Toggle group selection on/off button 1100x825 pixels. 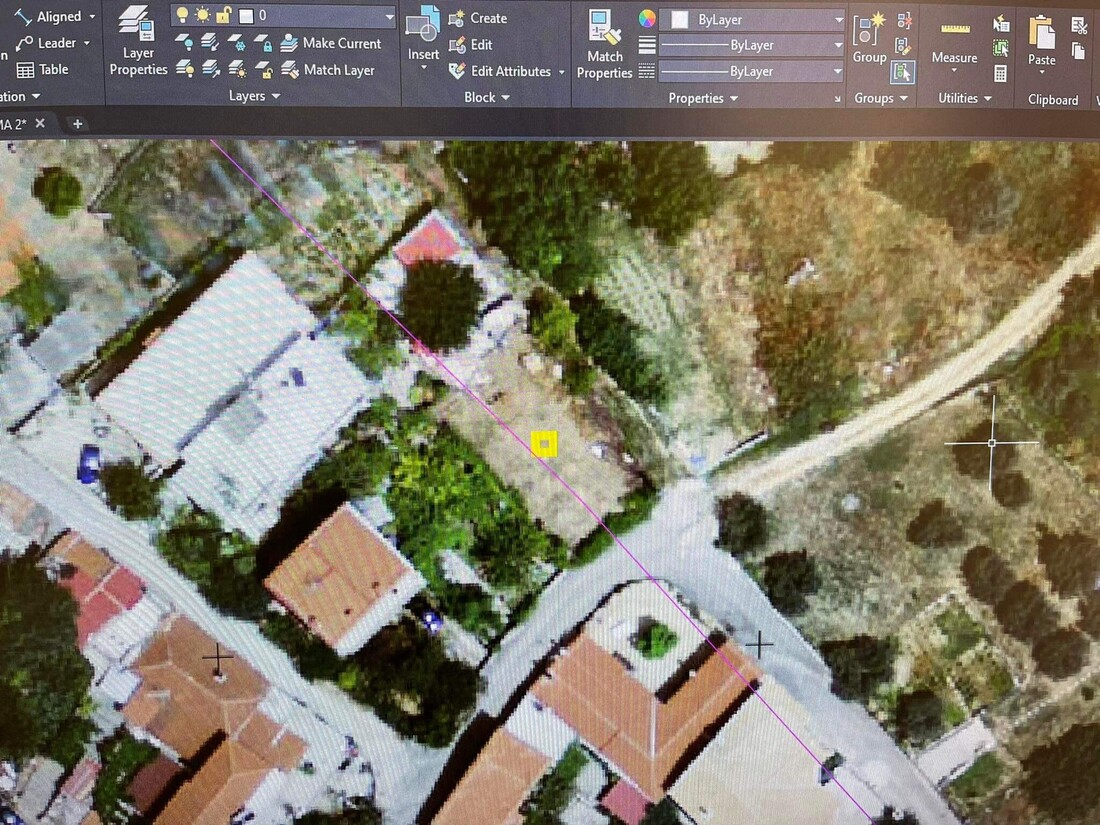pos(903,71)
